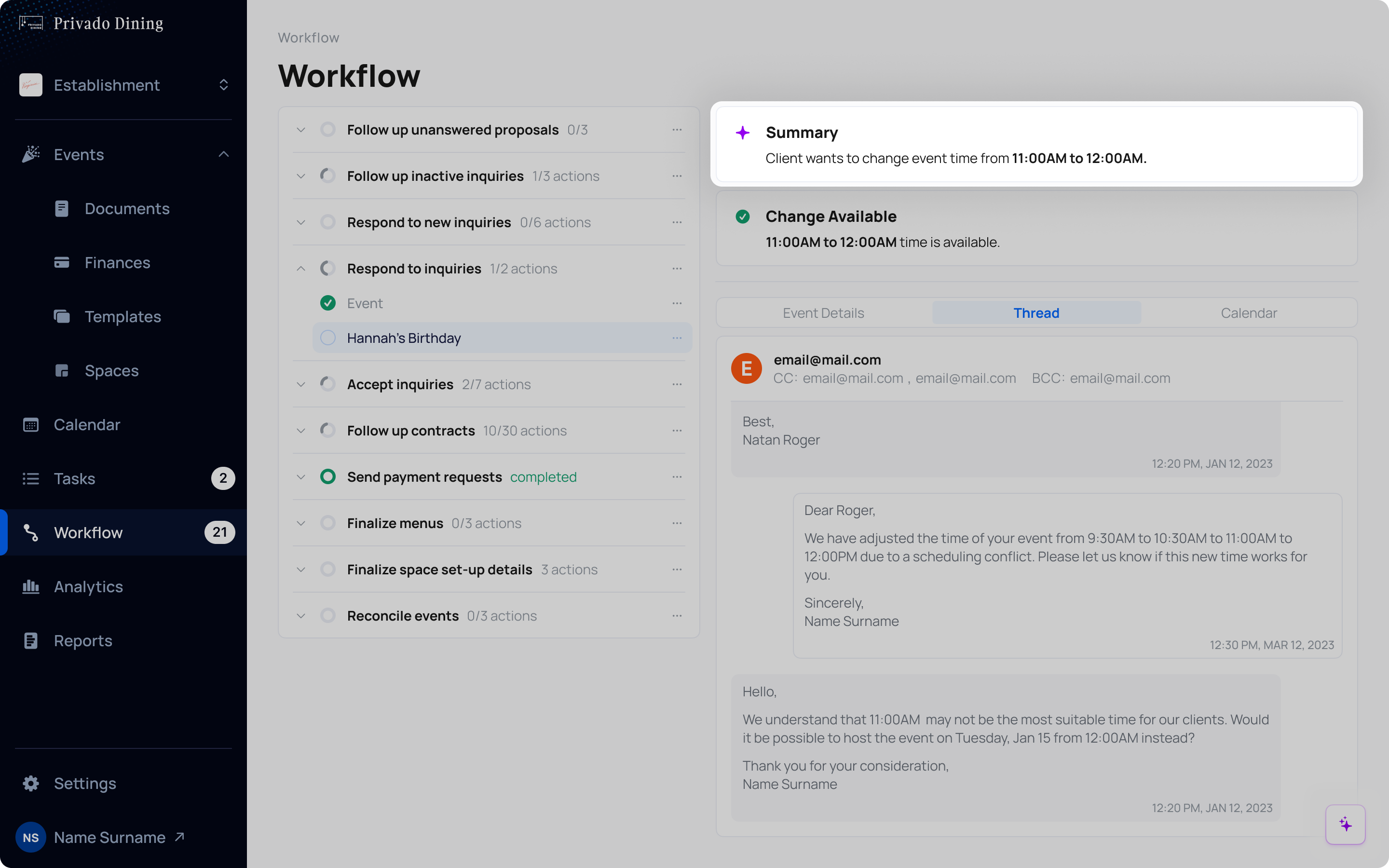Open the Templates page
The height and width of the screenshot is (868, 1389).
point(122,316)
